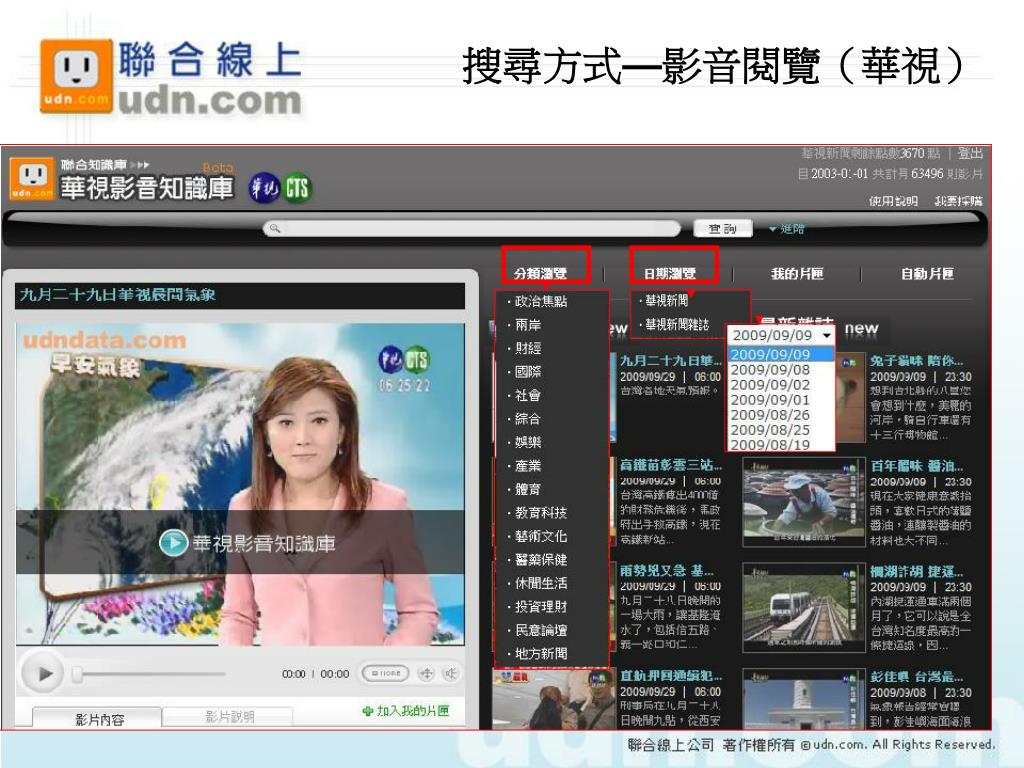
Task: Select date 2009/09/08 in list
Action: click(x=781, y=370)
